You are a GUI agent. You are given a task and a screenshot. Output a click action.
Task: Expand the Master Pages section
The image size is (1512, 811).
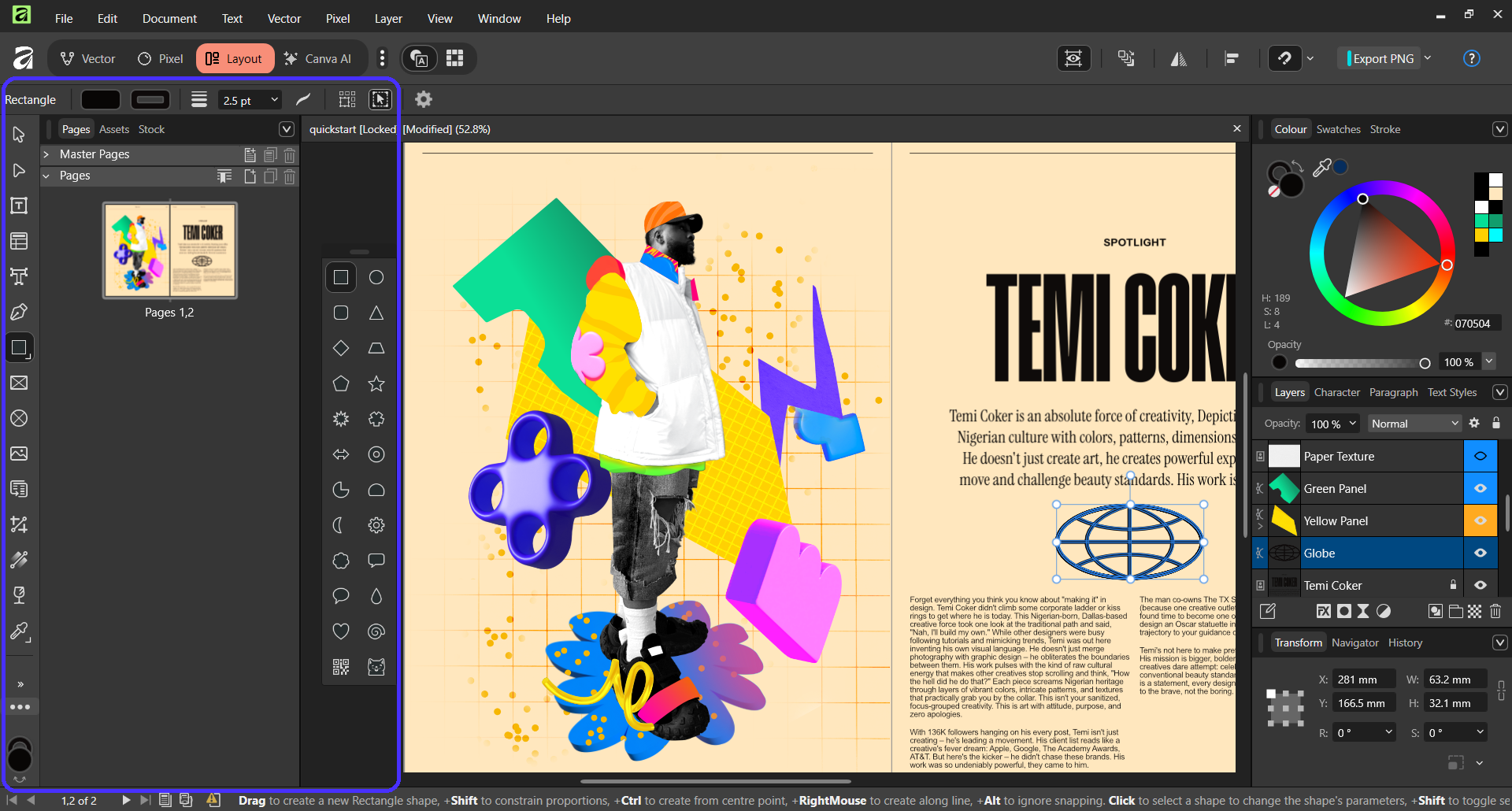pos(46,154)
